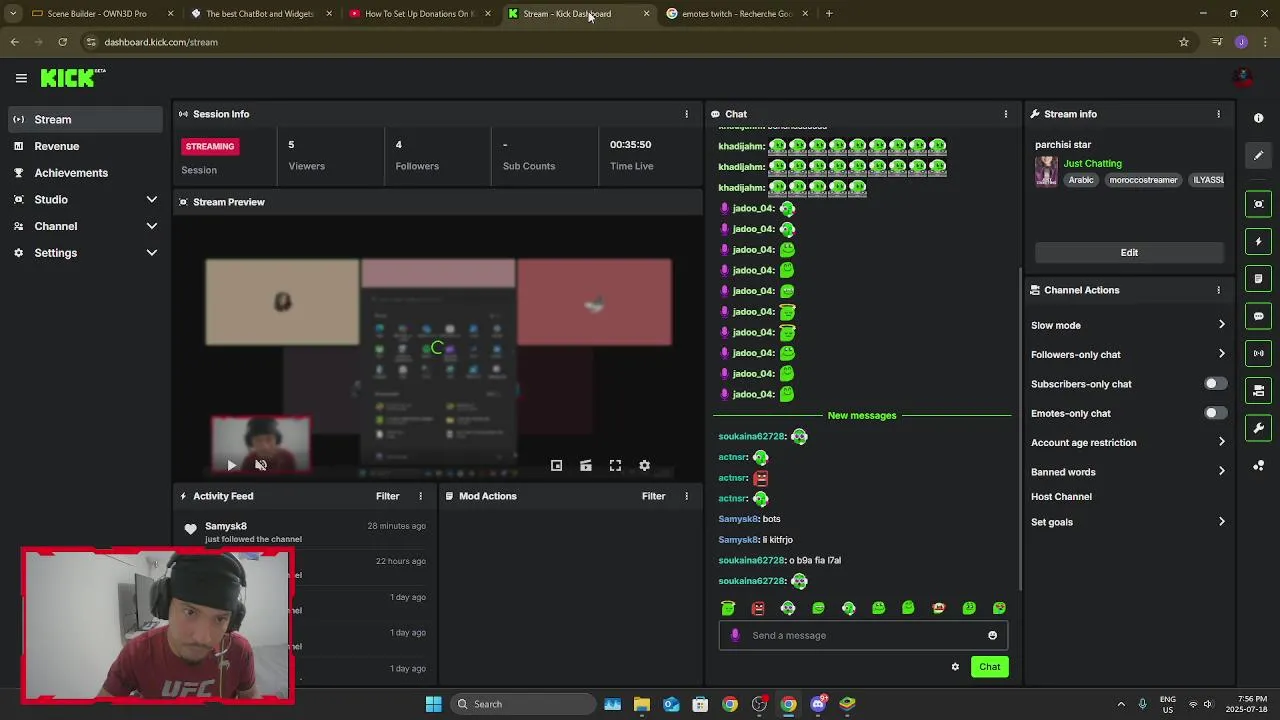
Task: Play the stream preview
Action: coord(232,465)
